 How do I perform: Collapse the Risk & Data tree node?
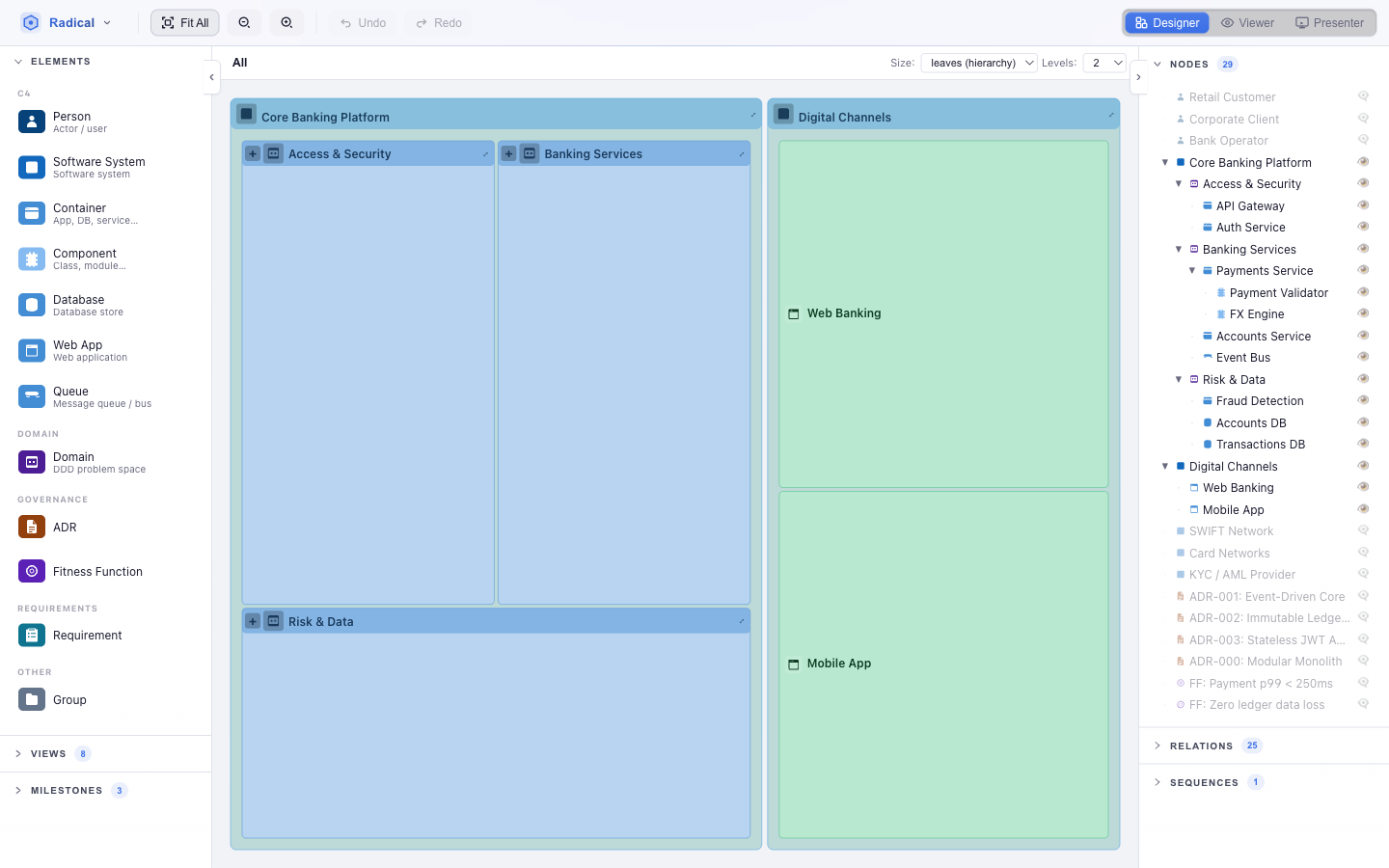(x=1179, y=379)
